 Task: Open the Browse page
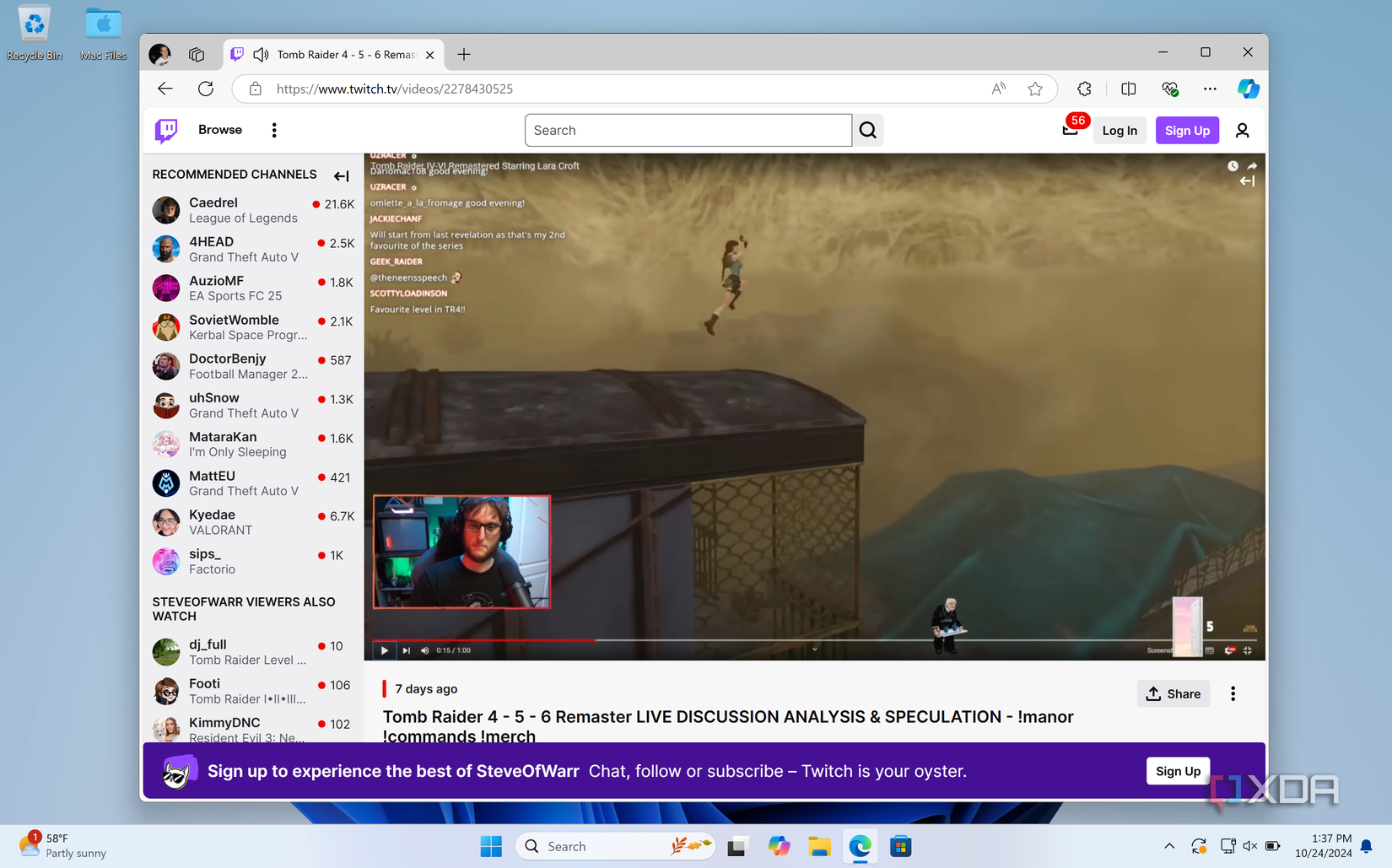220,130
